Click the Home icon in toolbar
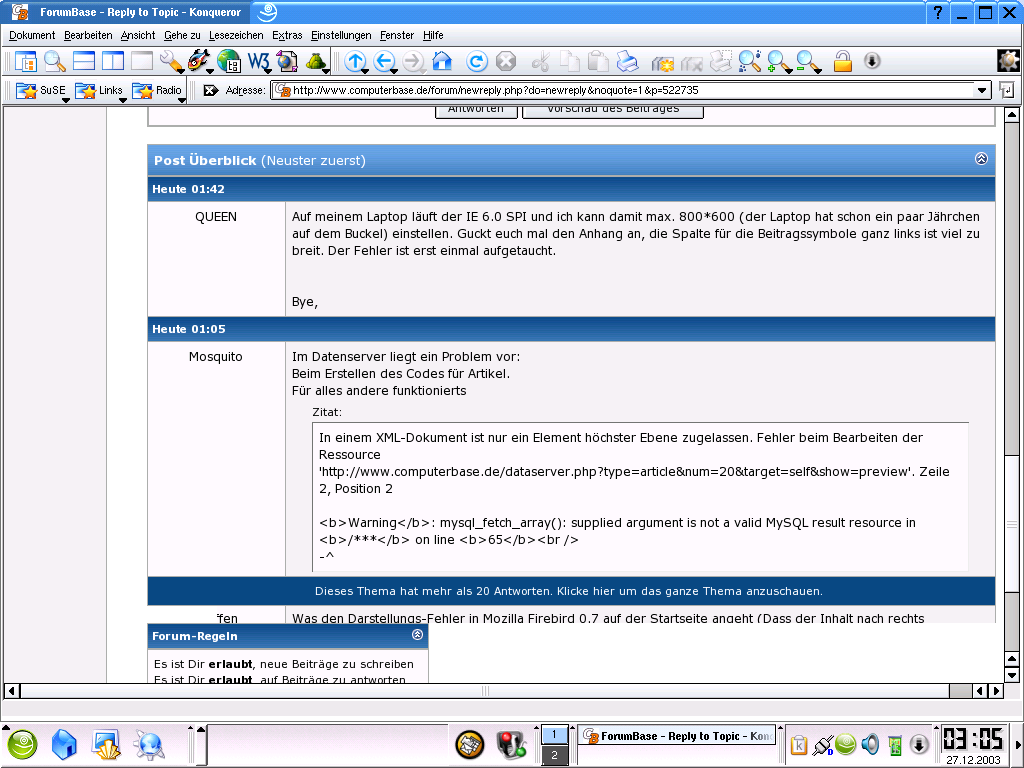 pyautogui.click(x=442, y=61)
